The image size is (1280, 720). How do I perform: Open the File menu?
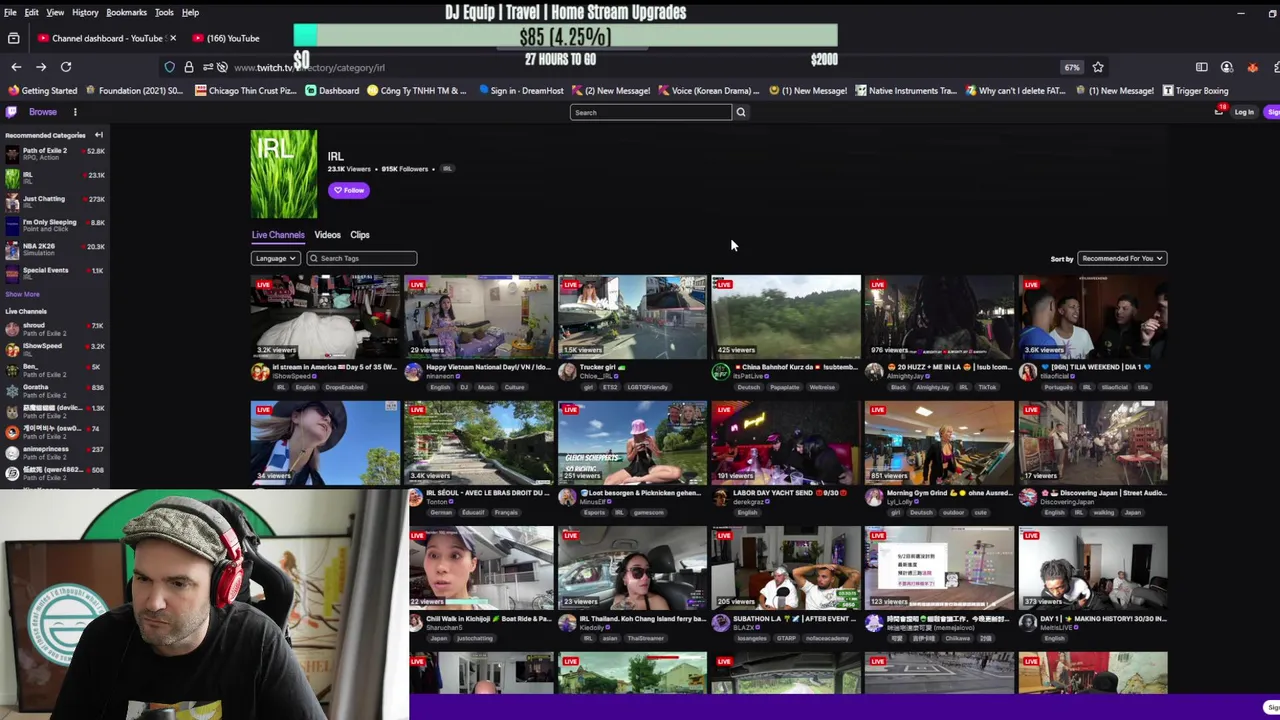click(x=10, y=12)
